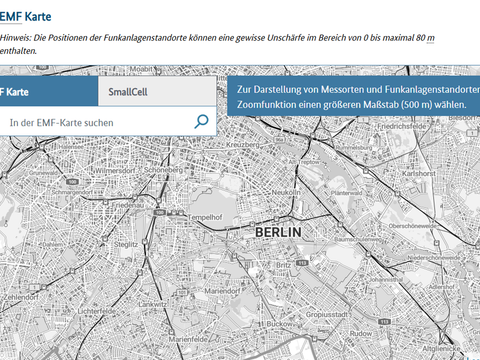Click Buckow label on map
The width and height of the screenshot is (480, 360).
click(279, 324)
